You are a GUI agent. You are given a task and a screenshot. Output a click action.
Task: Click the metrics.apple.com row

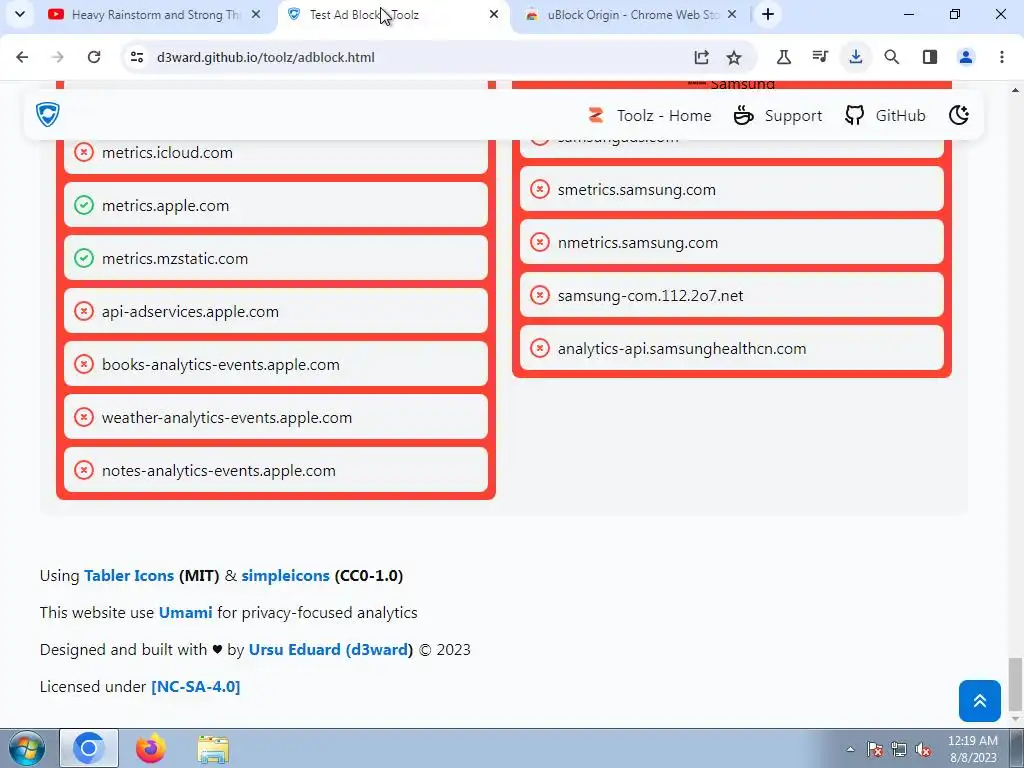tap(276, 205)
